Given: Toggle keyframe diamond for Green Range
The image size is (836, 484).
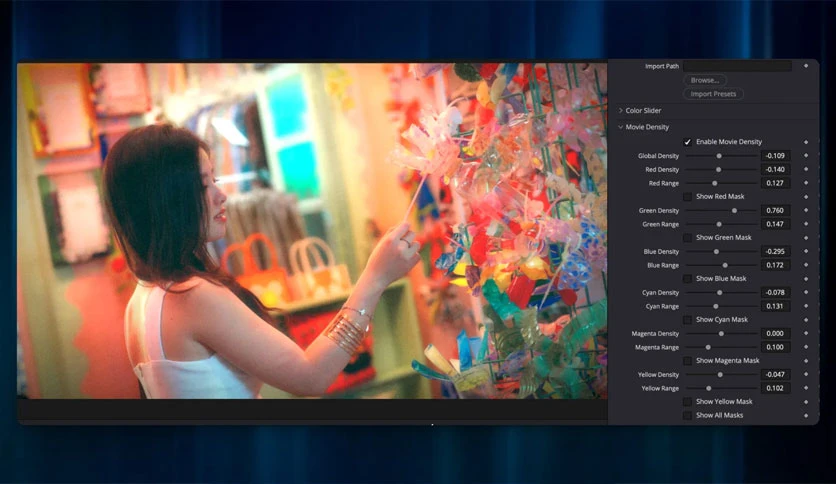Looking at the screenshot, I should tap(806, 224).
